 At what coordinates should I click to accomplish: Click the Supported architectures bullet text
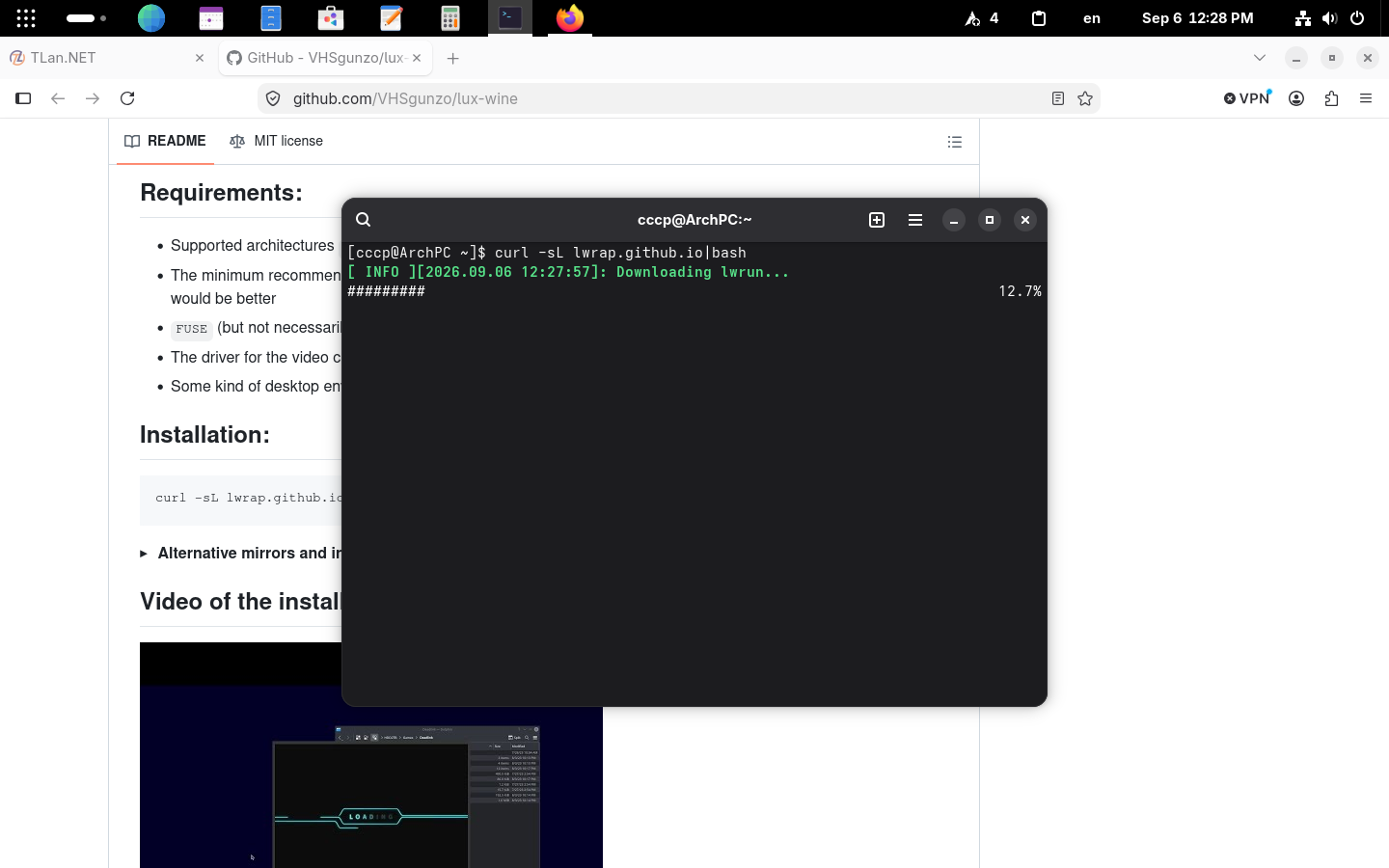[253, 246]
